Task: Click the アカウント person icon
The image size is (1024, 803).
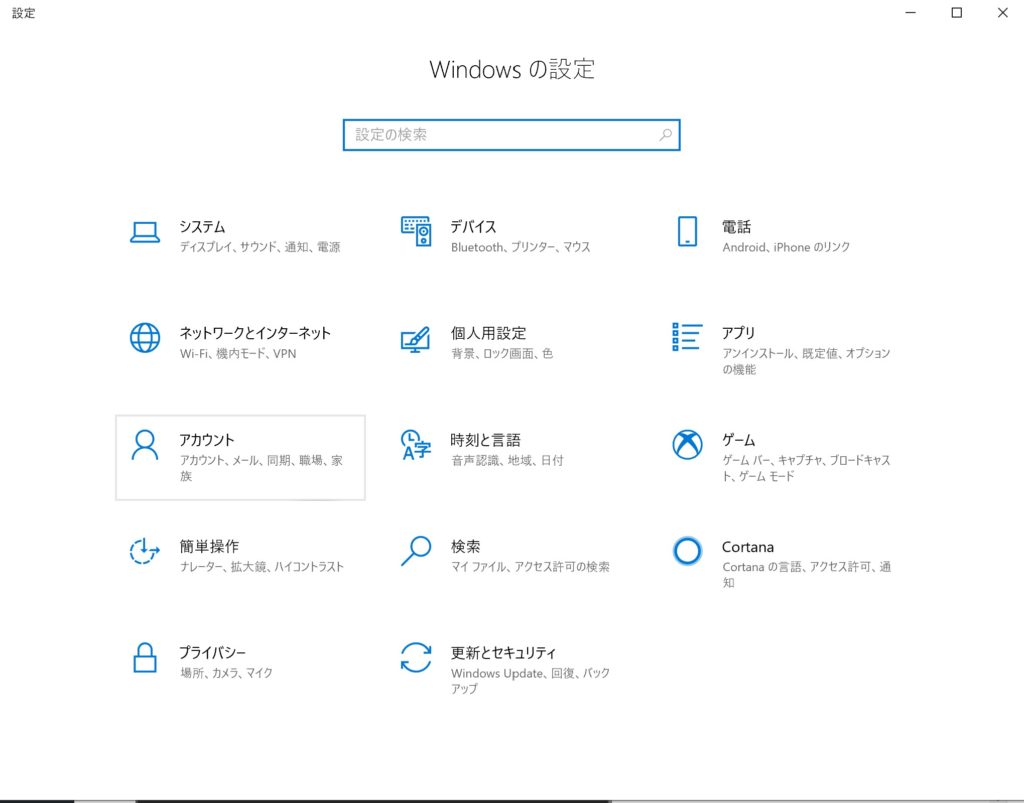Action: pos(145,445)
